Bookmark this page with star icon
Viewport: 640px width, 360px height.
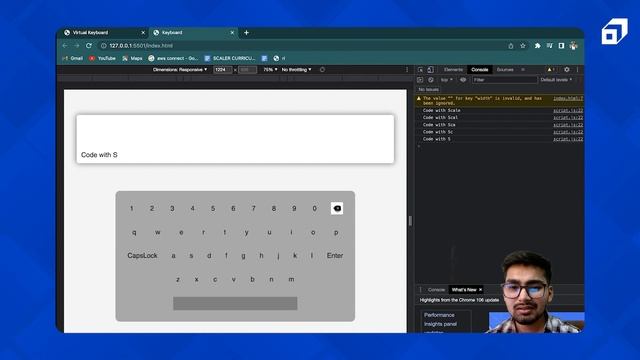coord(523,46)
